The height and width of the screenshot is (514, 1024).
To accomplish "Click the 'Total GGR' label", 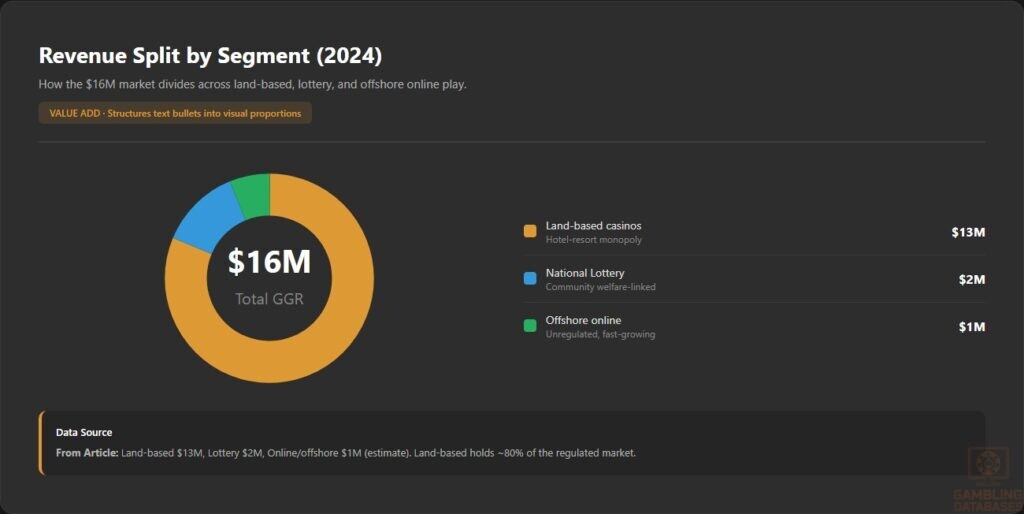I will coord(269,298).
